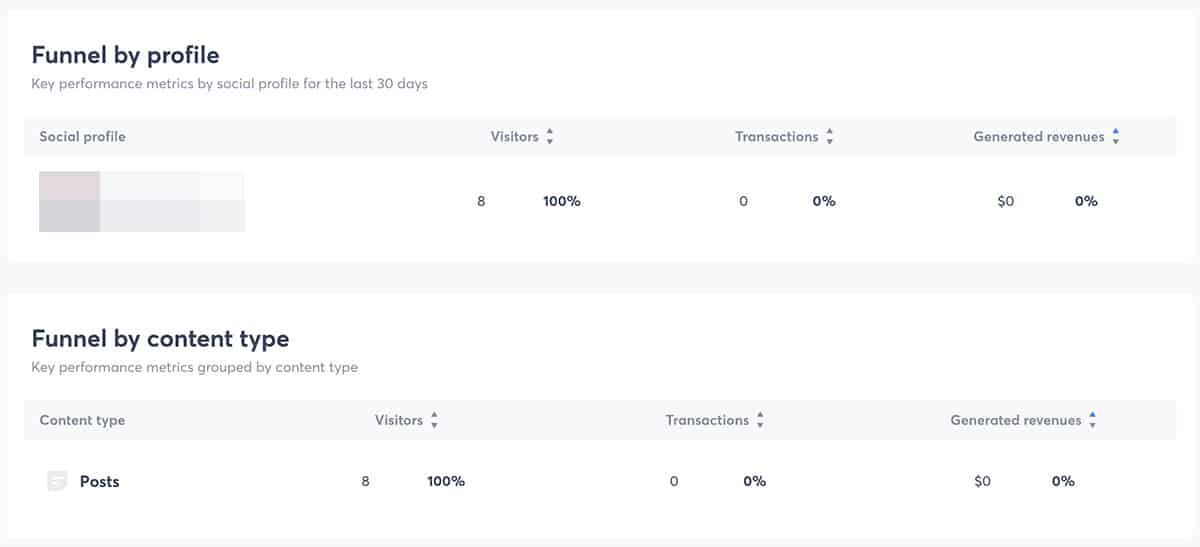Viewport: 1200px width, 547px height.
Task: Select the $0 revenue value in Posts row
Action: [982, 481]
